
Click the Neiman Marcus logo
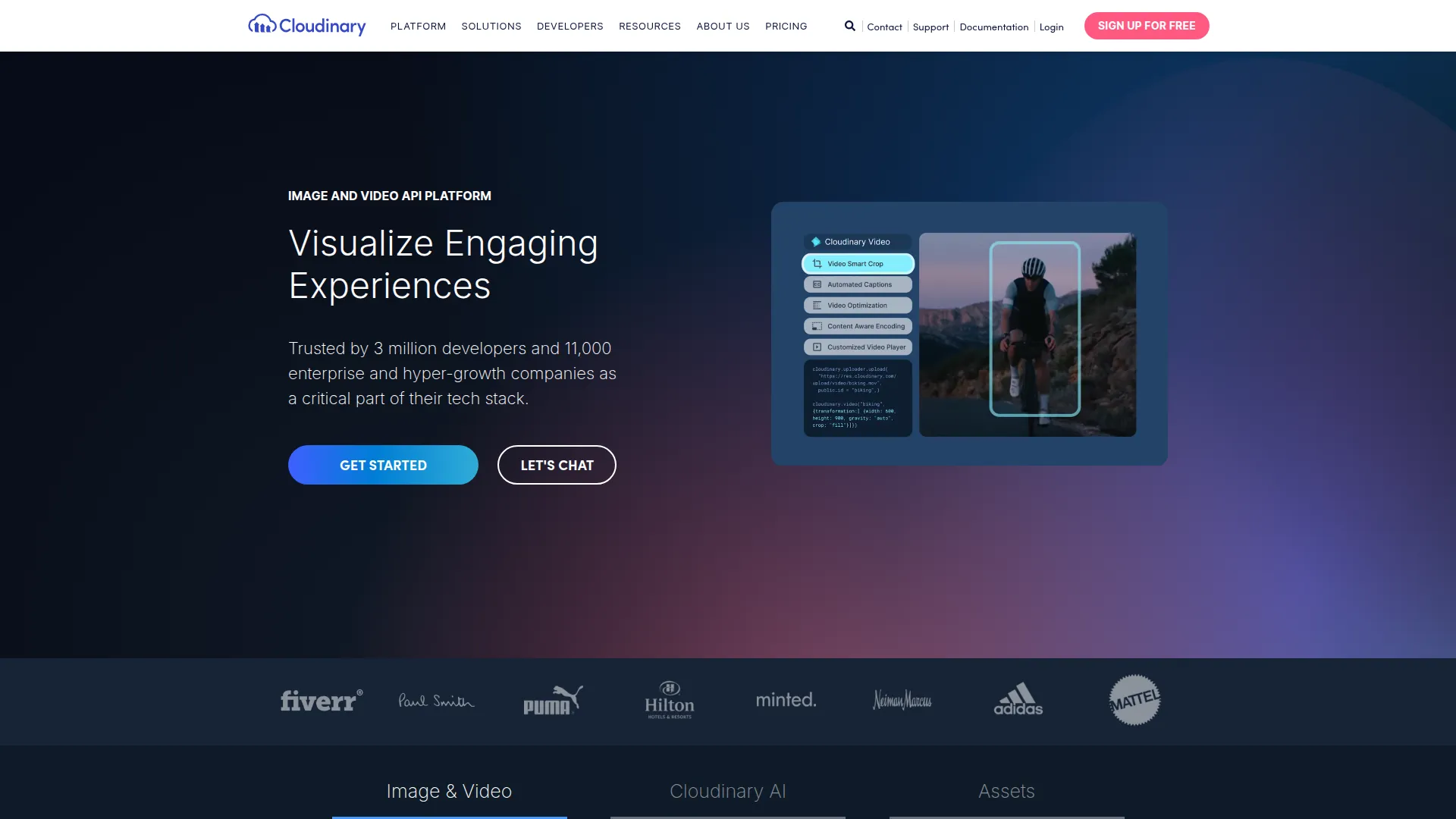click(902, 700)
